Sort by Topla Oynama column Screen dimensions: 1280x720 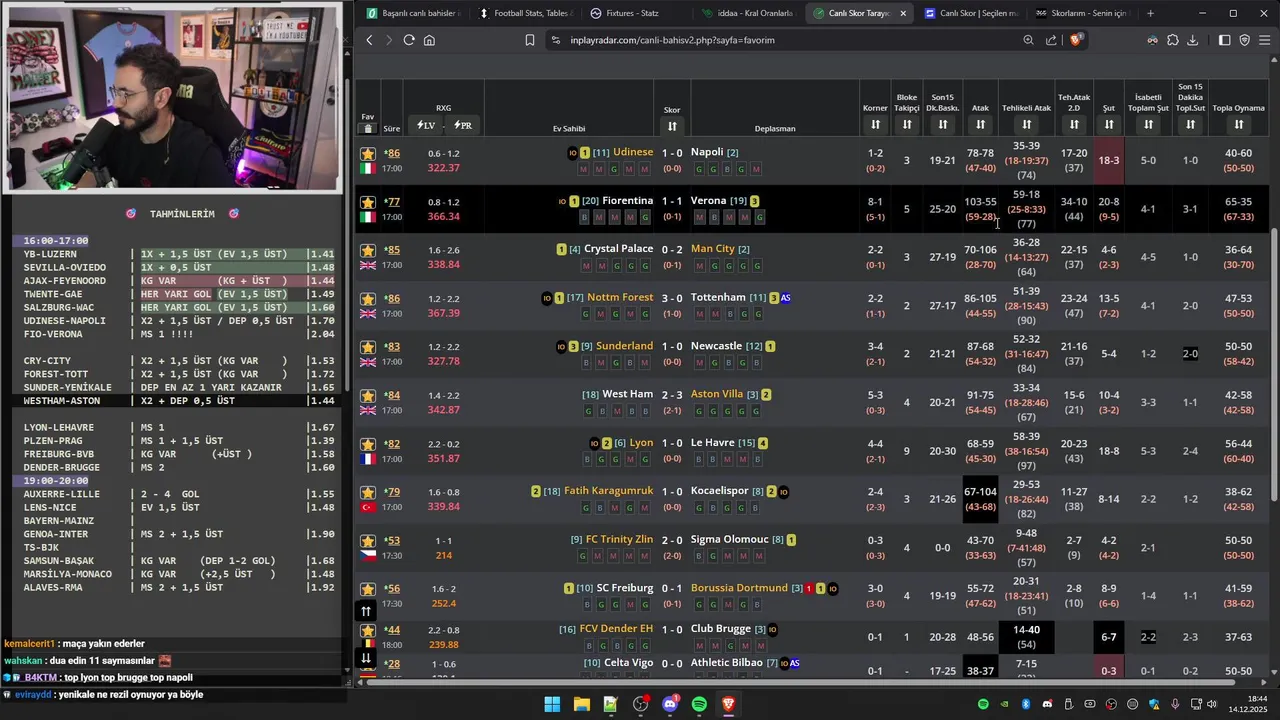tap(1239, 125)
